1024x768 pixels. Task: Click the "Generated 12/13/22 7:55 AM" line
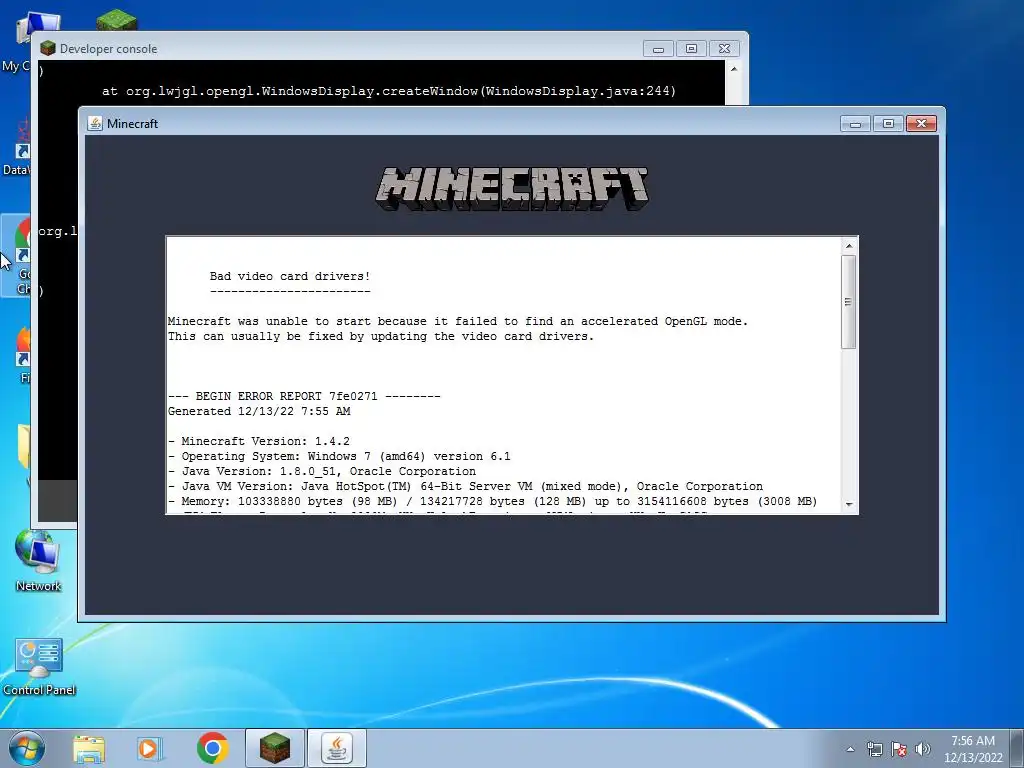point(259,411)
